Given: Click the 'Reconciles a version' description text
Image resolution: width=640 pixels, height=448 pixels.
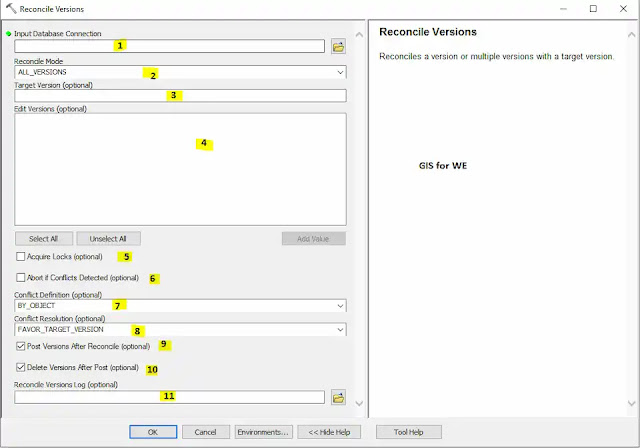Looking at the screenshot, I should [496, 56].
